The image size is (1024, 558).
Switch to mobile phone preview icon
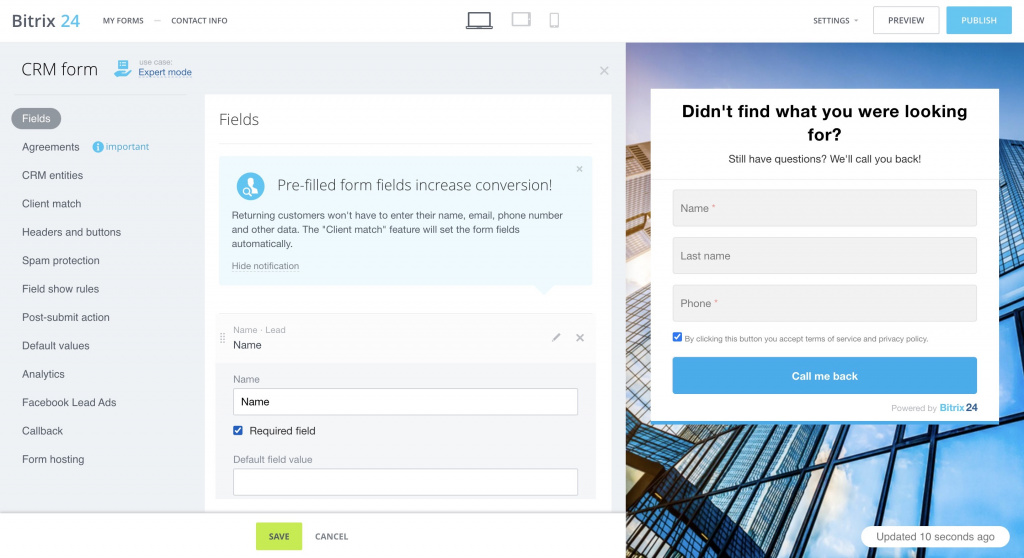tap(554, 20)
